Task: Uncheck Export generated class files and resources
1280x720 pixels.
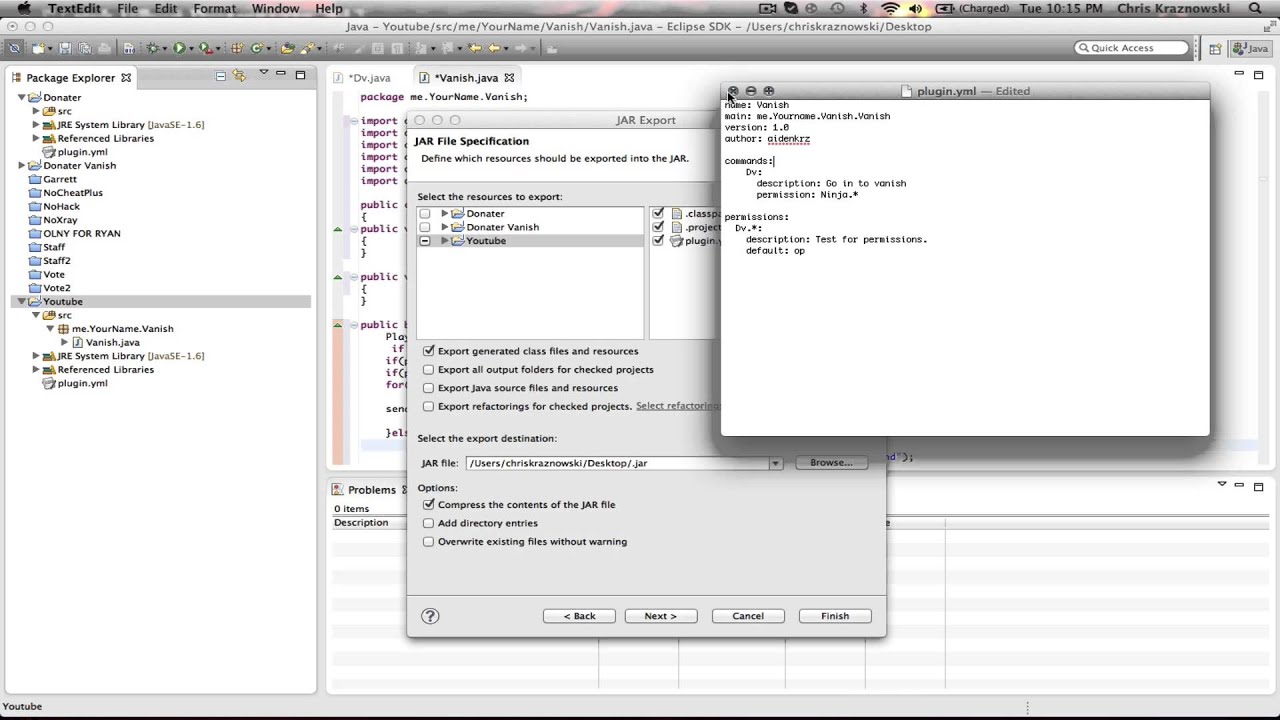Action: [429, 351]
